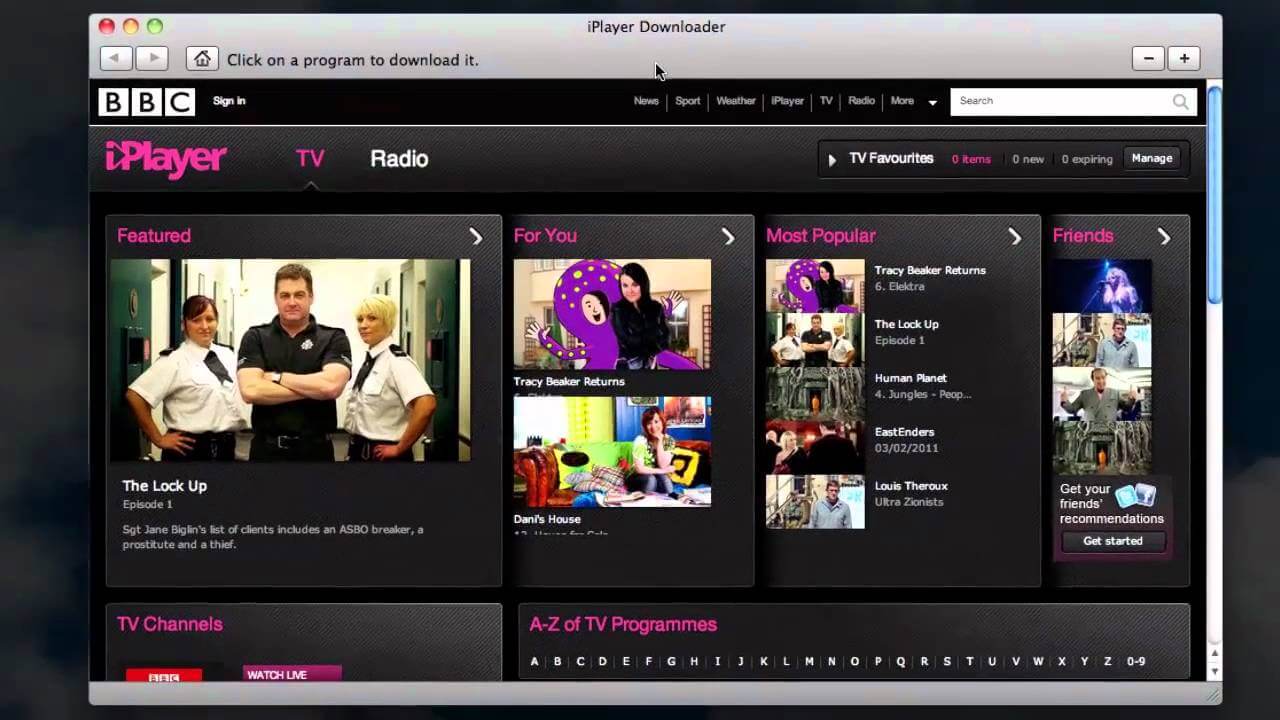The width and height of the screenshot is (1280, 720).
Task: Expand TV Favourites with the triangle
Action: click(832, 159)
